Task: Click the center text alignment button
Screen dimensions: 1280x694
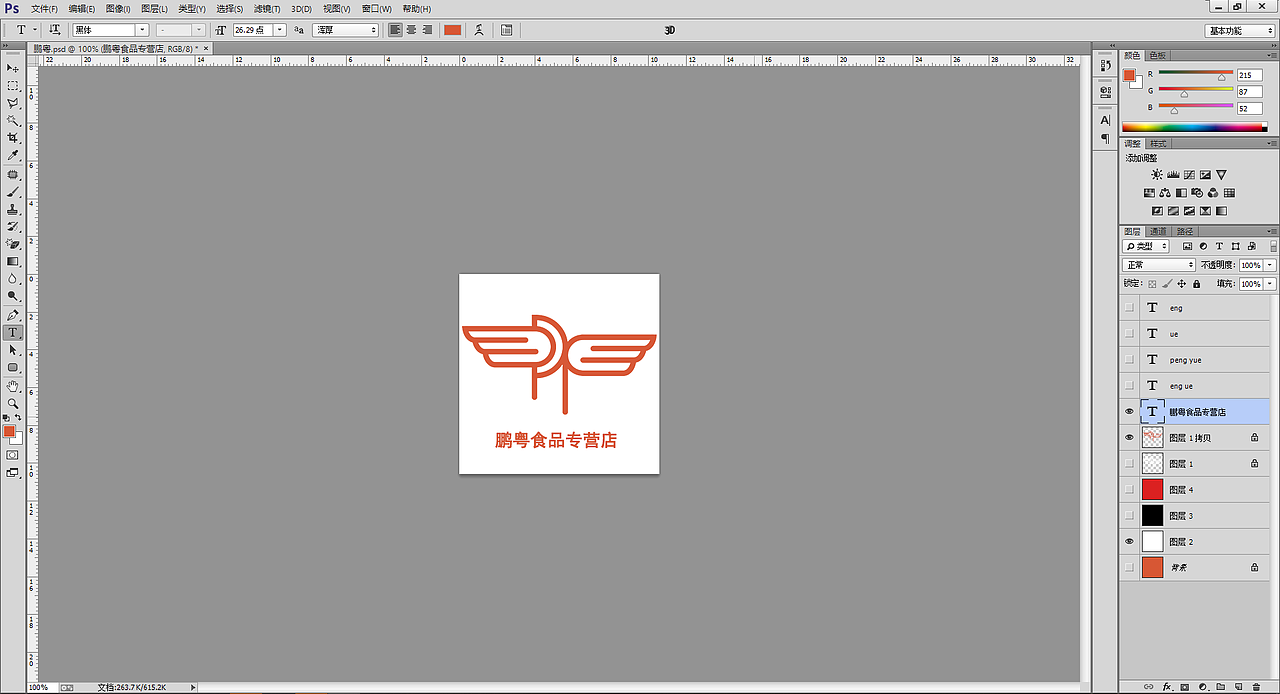Action: (x=409, y=30)
